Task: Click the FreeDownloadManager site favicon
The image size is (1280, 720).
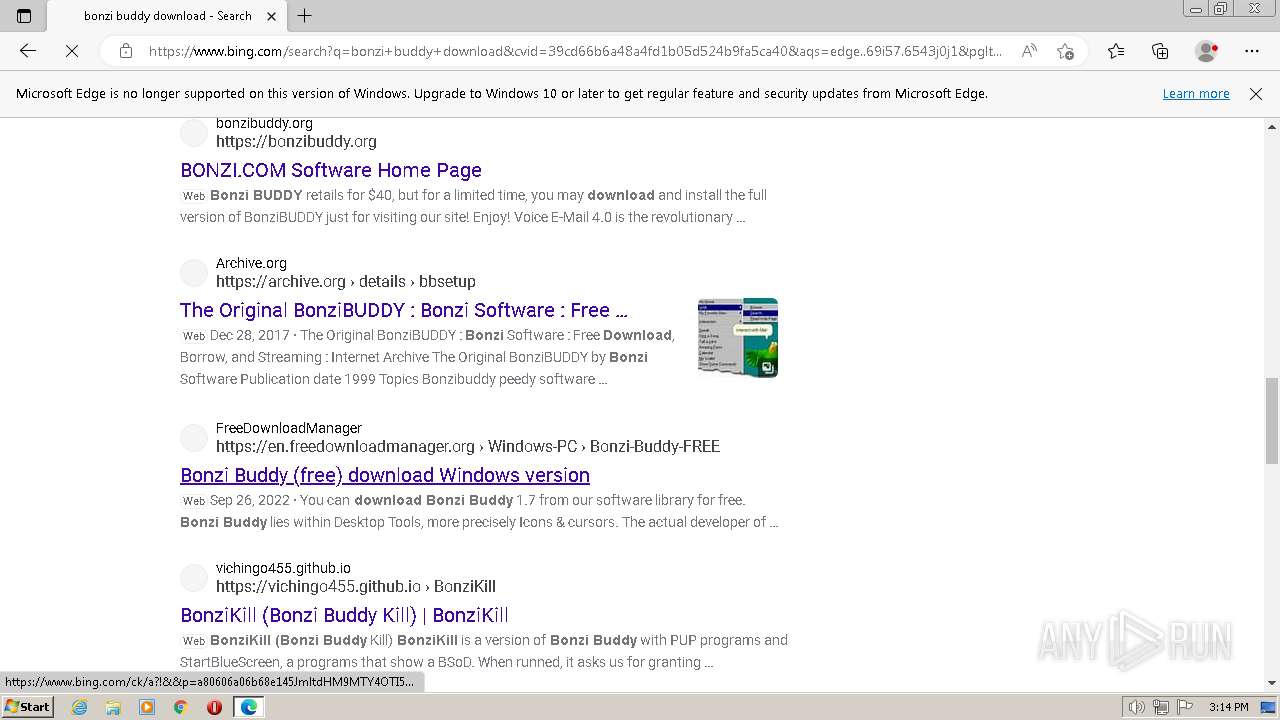Action: pyautogui.click(x=194, y=438)
